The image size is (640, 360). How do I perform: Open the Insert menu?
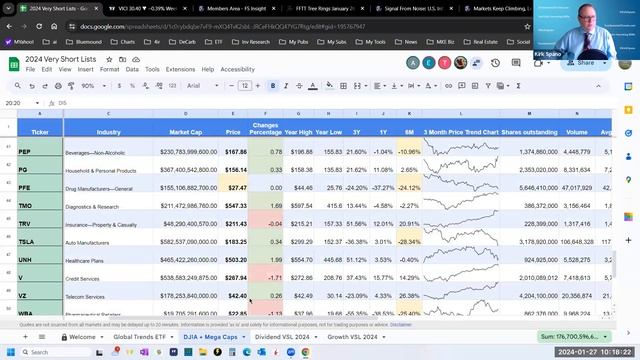pyautogui.click(x=85, y=69)
